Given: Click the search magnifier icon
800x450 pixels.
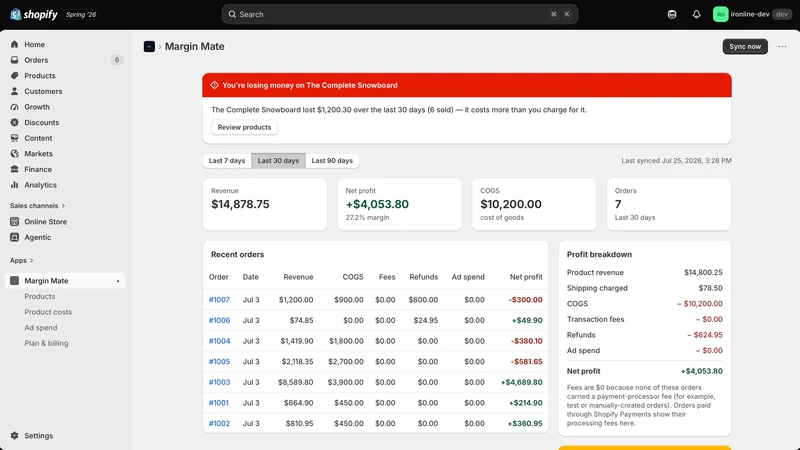Looking at the screenshot, I should click(232, 14).
